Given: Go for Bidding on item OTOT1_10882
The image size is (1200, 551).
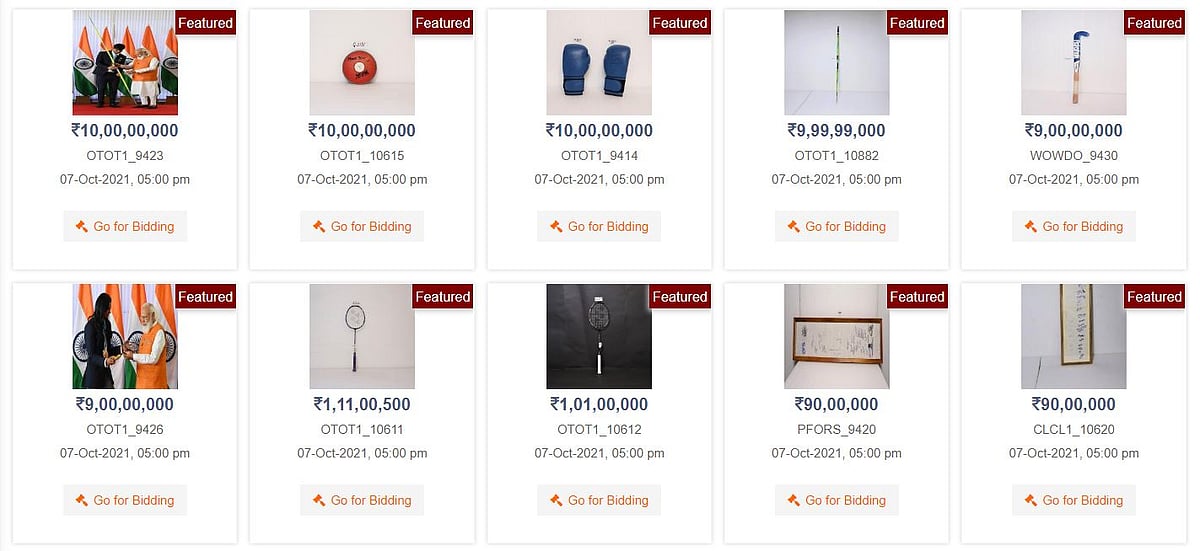Looking at the screenshot, I should pyautogui.click(x=836, y=227).
